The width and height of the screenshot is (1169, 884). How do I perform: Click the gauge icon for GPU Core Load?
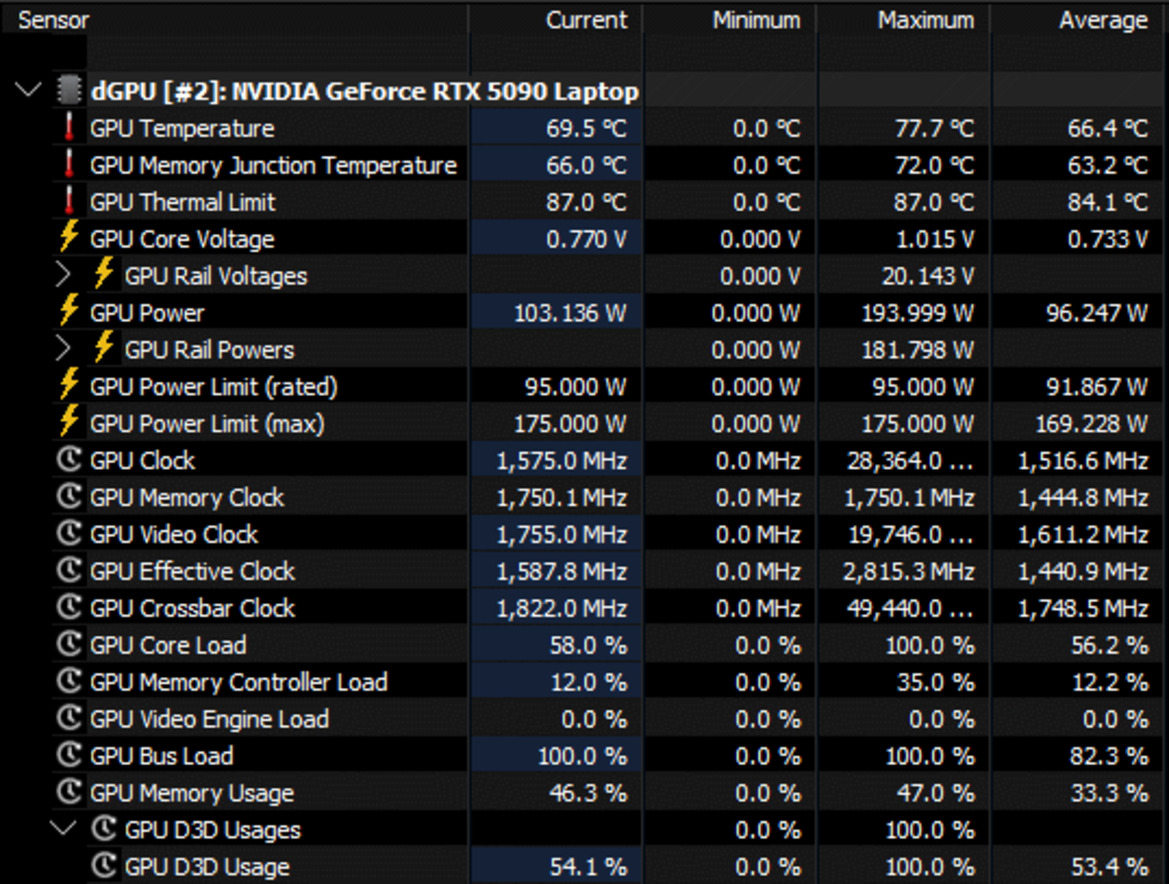(69, 643)
